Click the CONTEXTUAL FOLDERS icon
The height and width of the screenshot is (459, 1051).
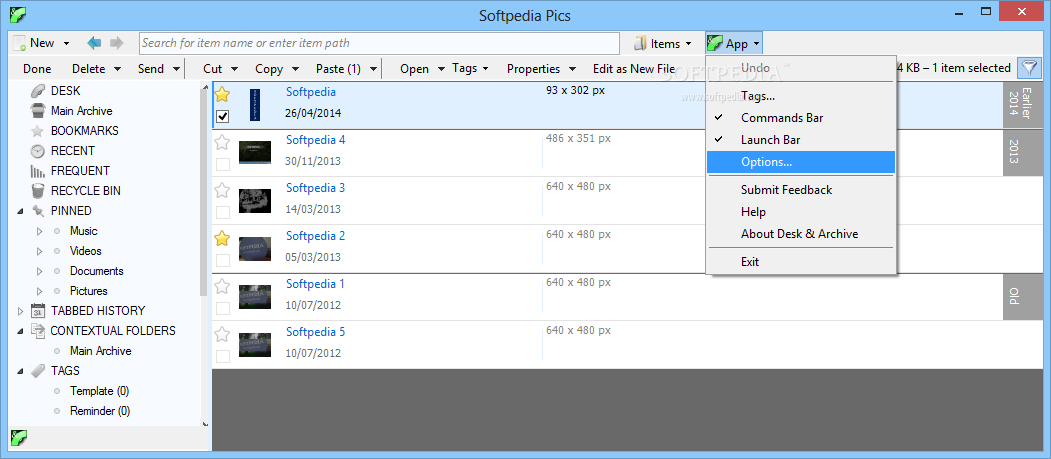pos(39,331)
